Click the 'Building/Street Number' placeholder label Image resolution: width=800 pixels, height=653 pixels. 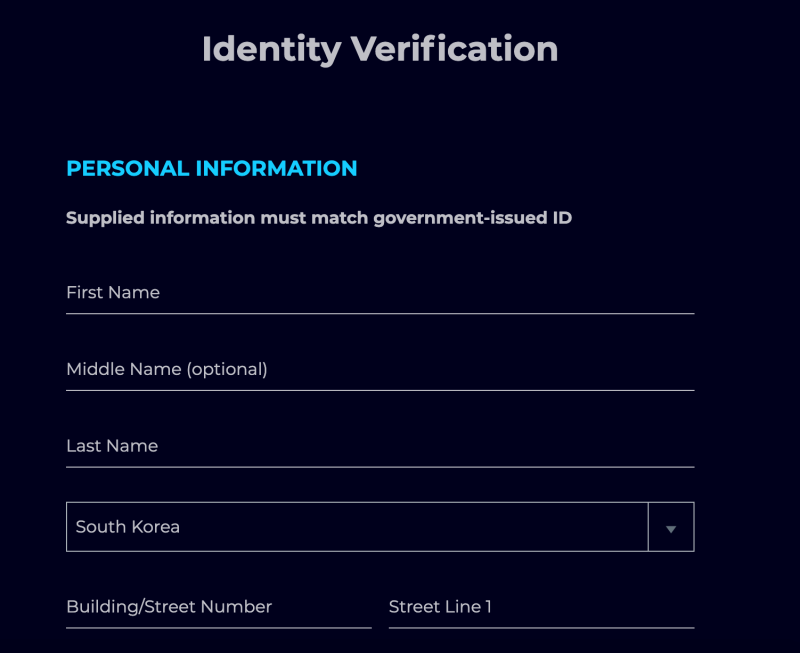coord(169,607)
